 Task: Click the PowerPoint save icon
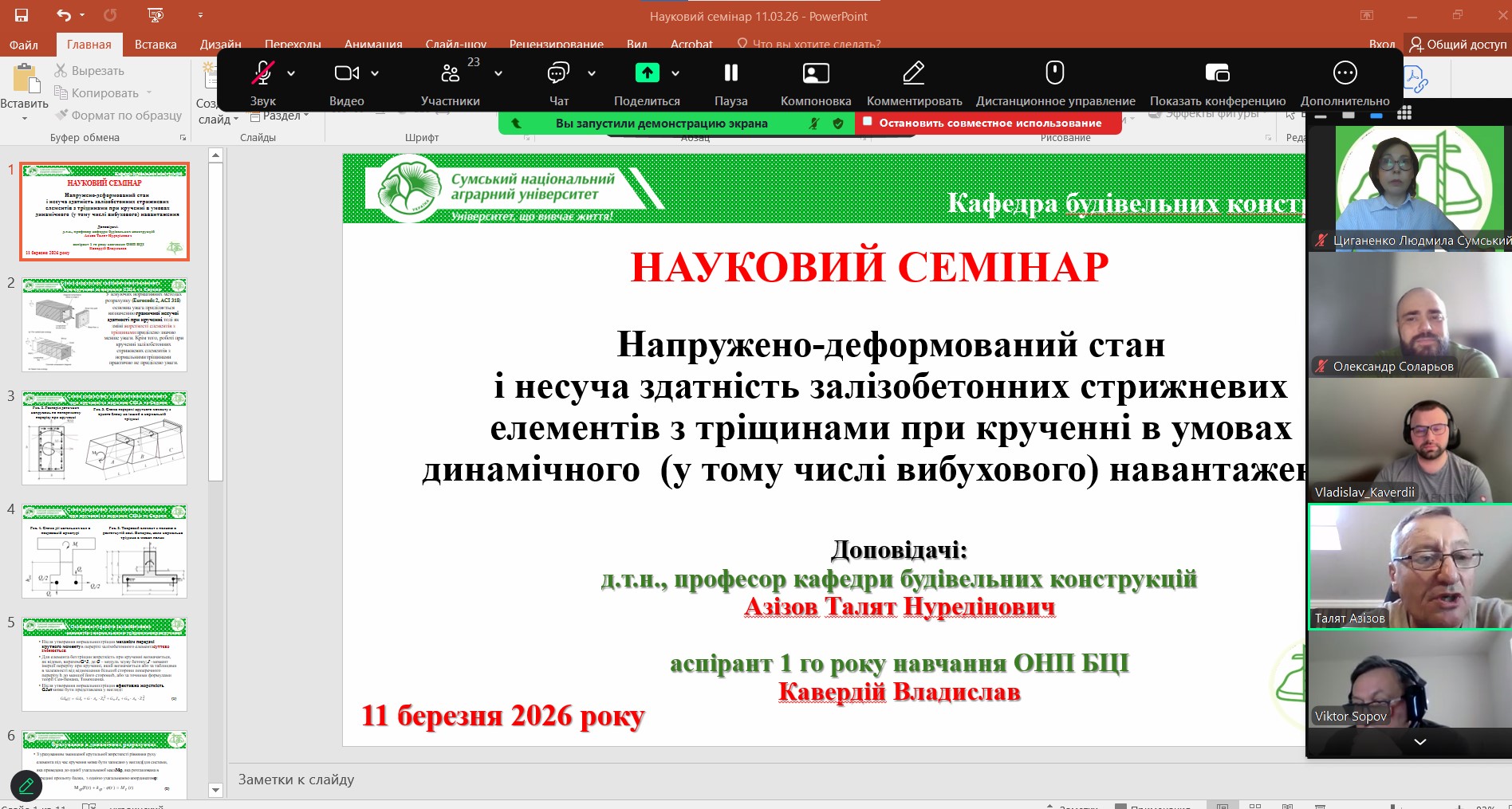[22, 15]
